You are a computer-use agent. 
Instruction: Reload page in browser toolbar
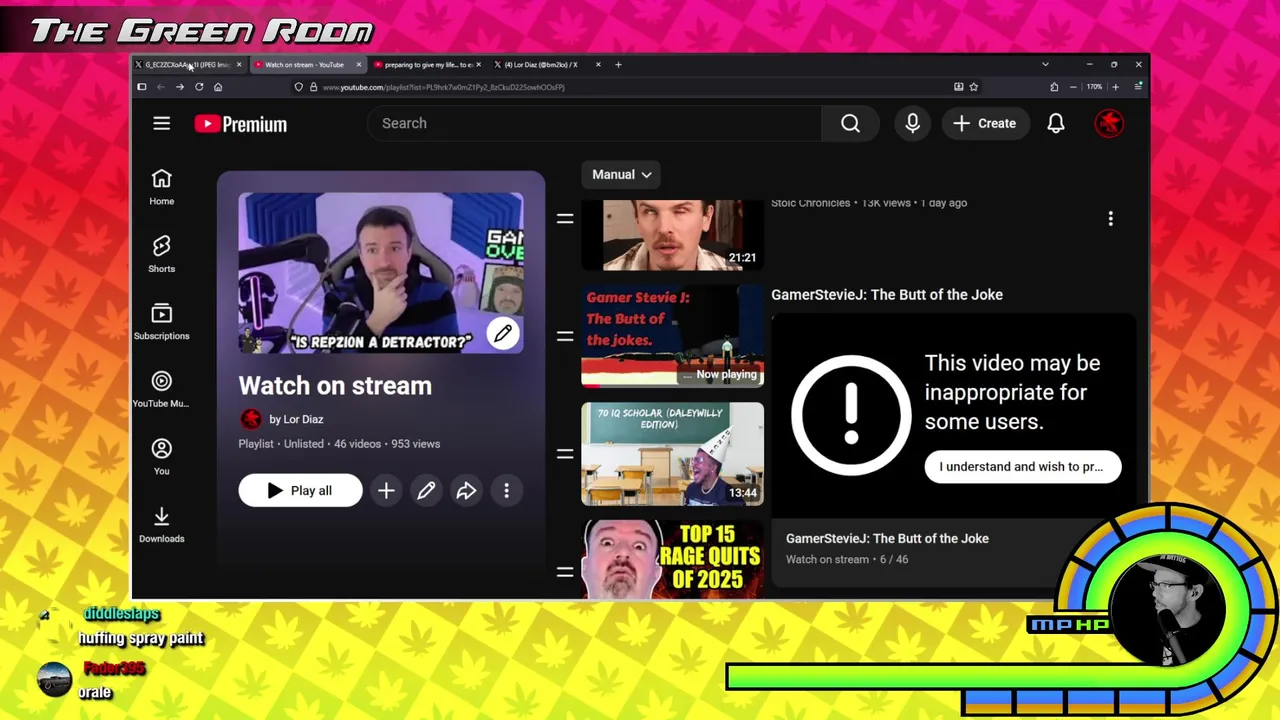click(x=199, y=87)
